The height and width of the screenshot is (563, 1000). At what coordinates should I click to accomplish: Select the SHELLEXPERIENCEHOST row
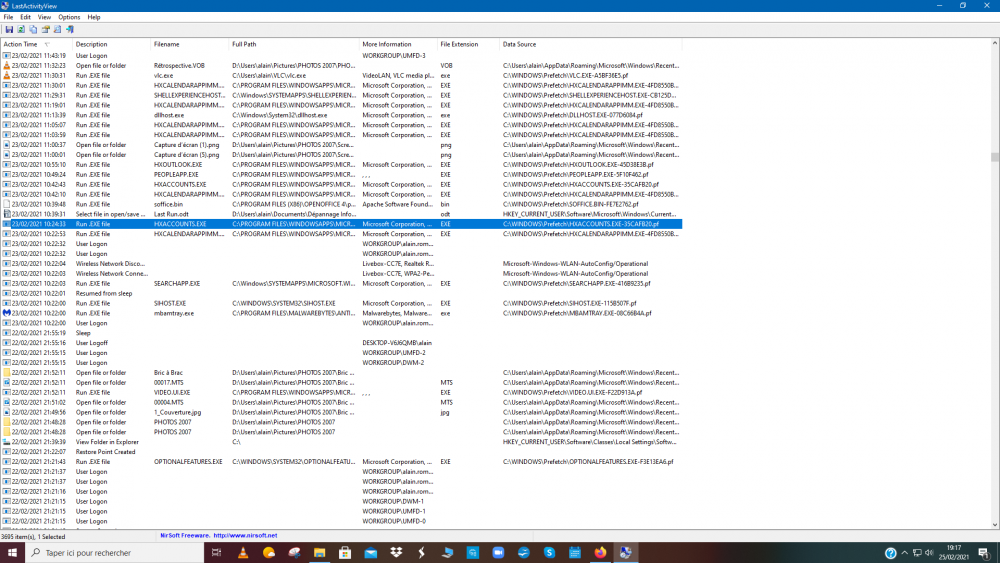pyautogui.click(x=342, y=96)
